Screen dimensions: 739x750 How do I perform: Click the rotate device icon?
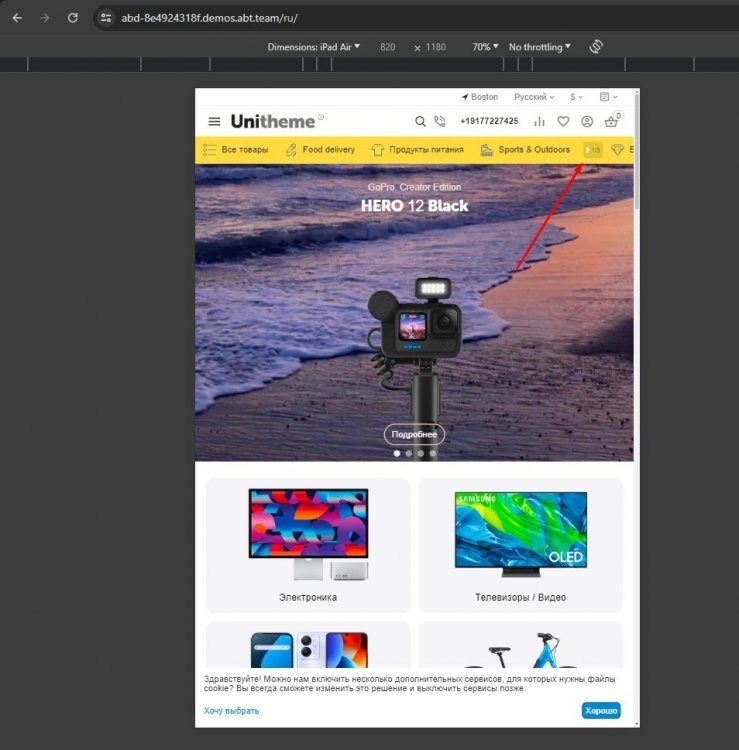596,47
